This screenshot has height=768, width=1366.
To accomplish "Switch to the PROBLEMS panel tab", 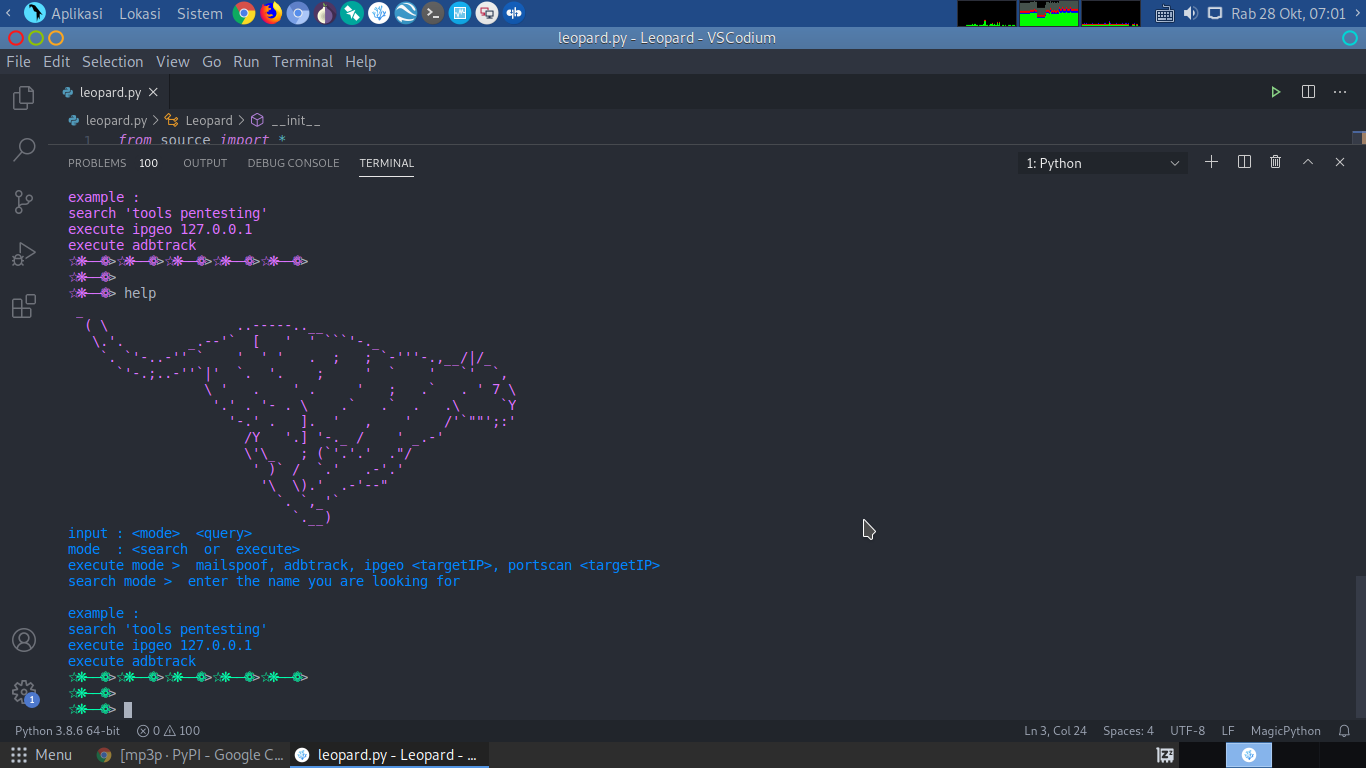I will (97, 163).
